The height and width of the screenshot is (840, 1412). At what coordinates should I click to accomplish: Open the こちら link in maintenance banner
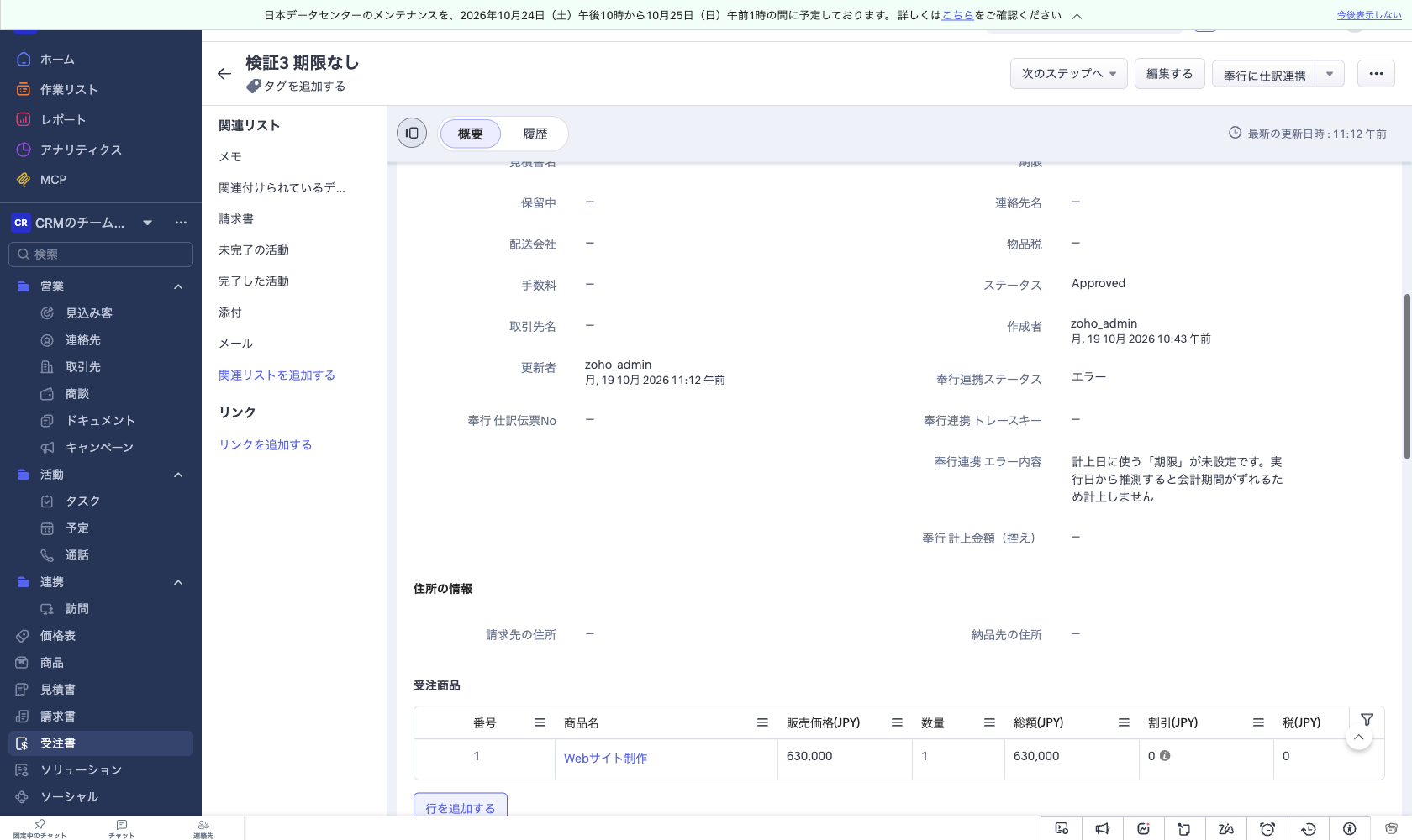click(x=957, y=15)
